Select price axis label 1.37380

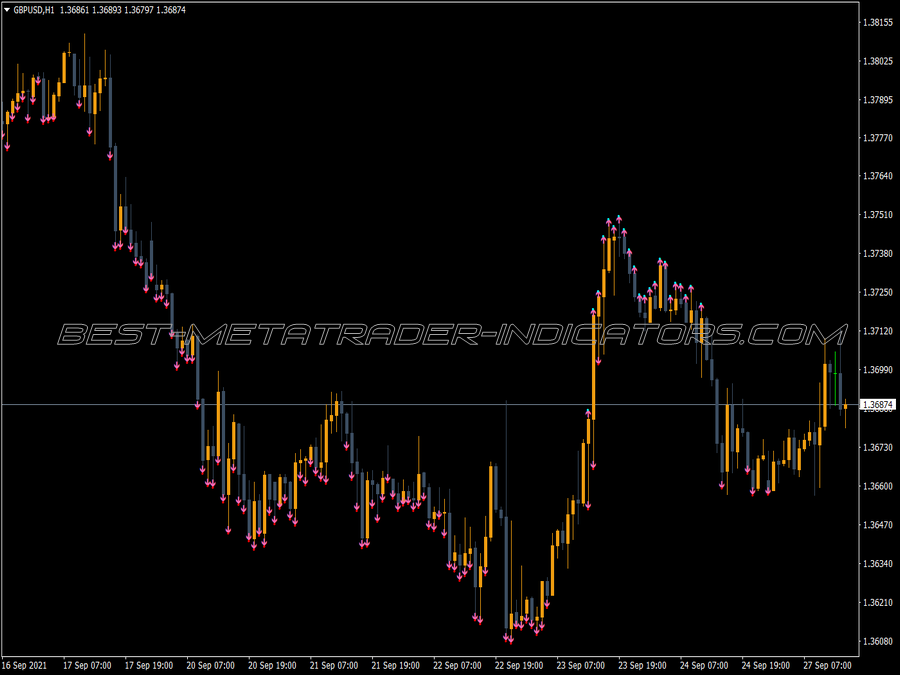(878, 253)
